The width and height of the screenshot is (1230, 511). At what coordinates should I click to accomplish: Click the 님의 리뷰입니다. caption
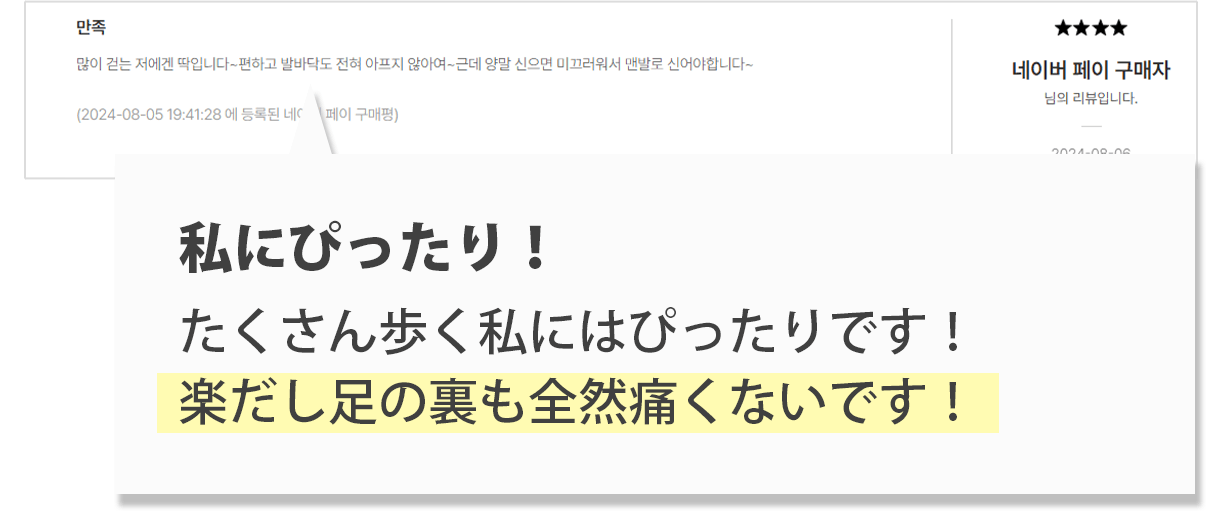(x=1090, y=98)
